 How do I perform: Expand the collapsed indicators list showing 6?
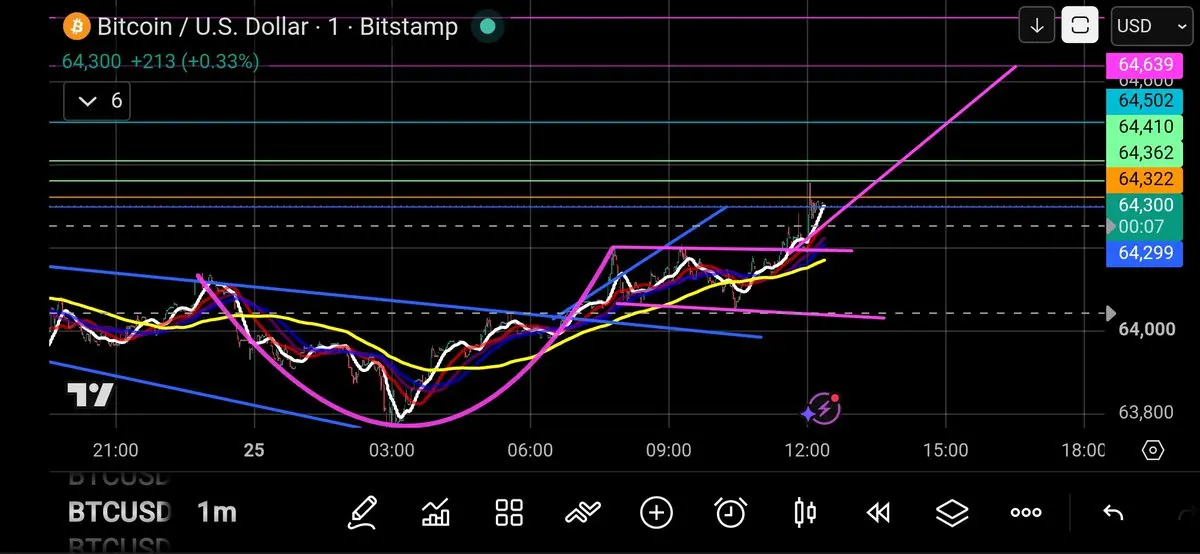(x=99, y=100)
